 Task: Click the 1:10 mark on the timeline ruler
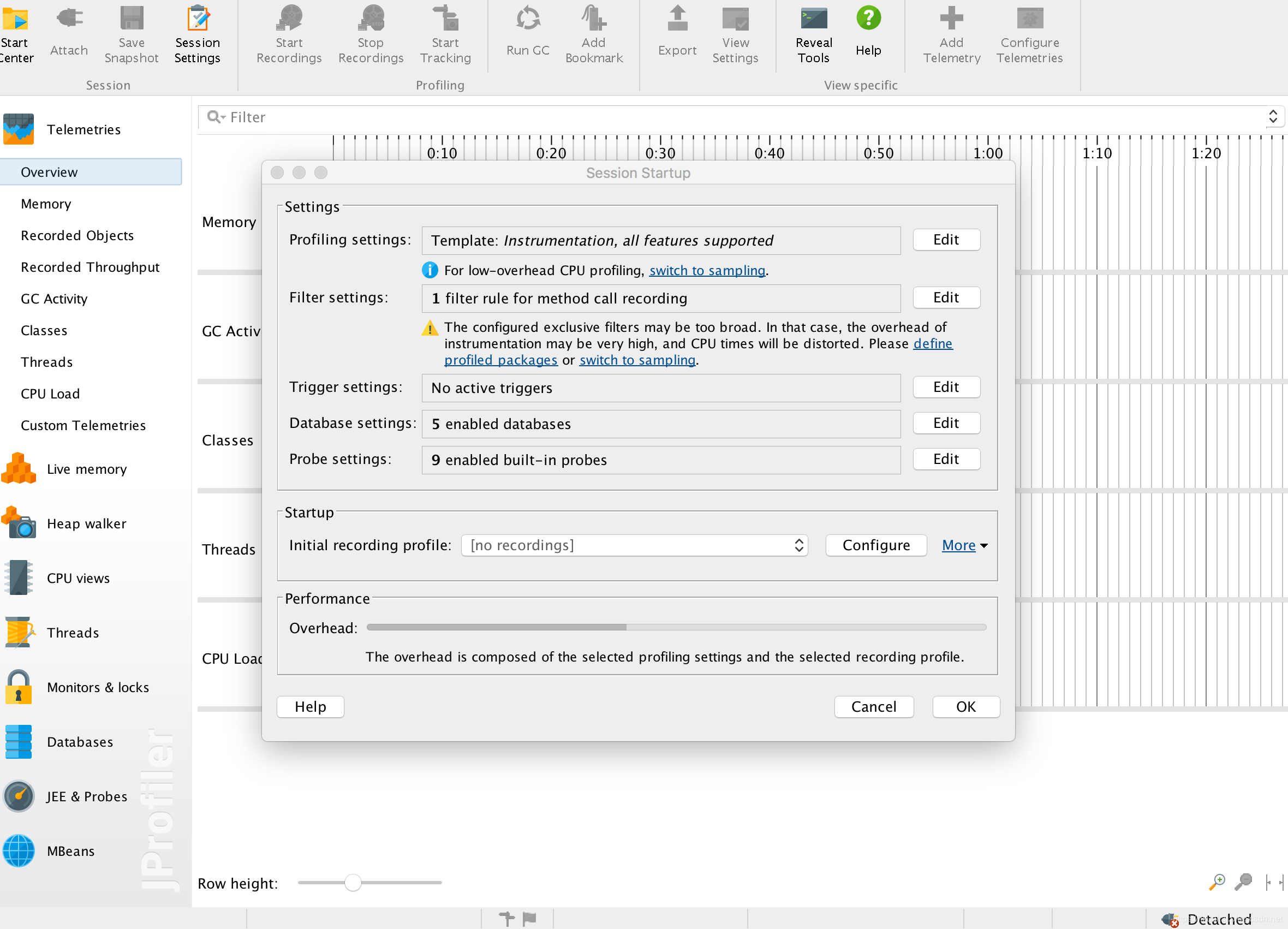(x=1096, y=153)
